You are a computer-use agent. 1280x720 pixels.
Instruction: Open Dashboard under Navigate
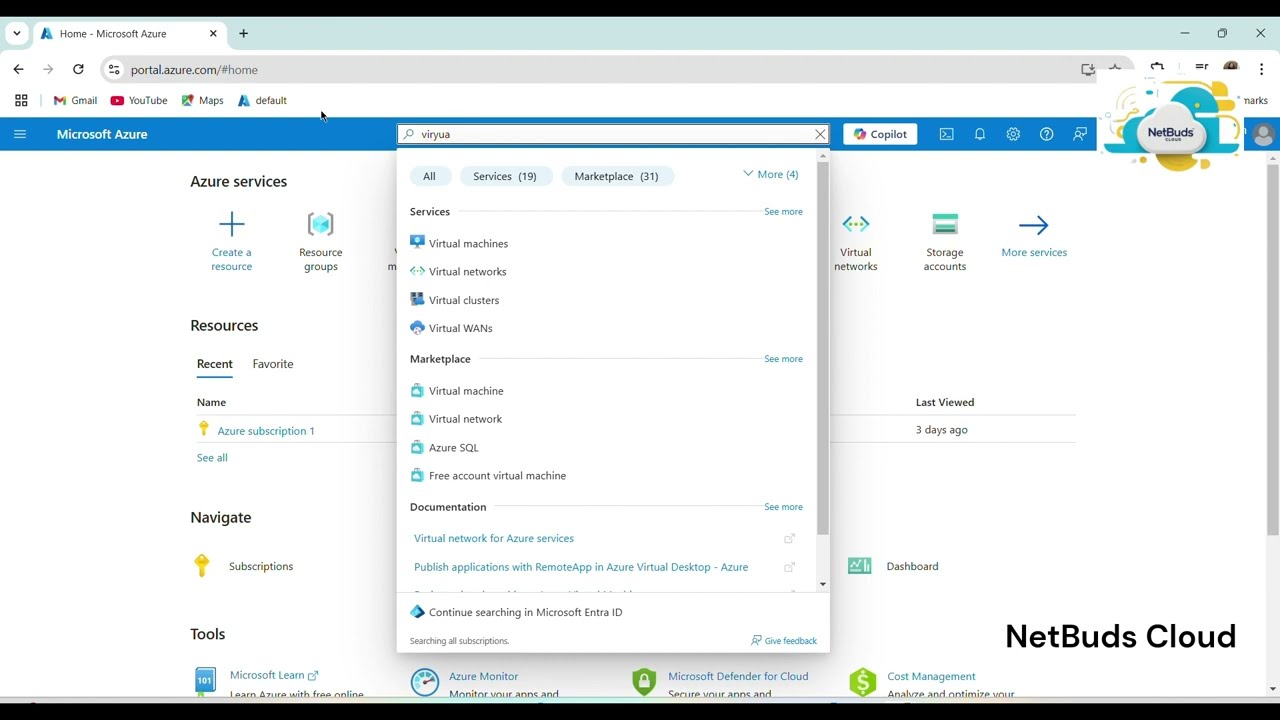point(912,566)
